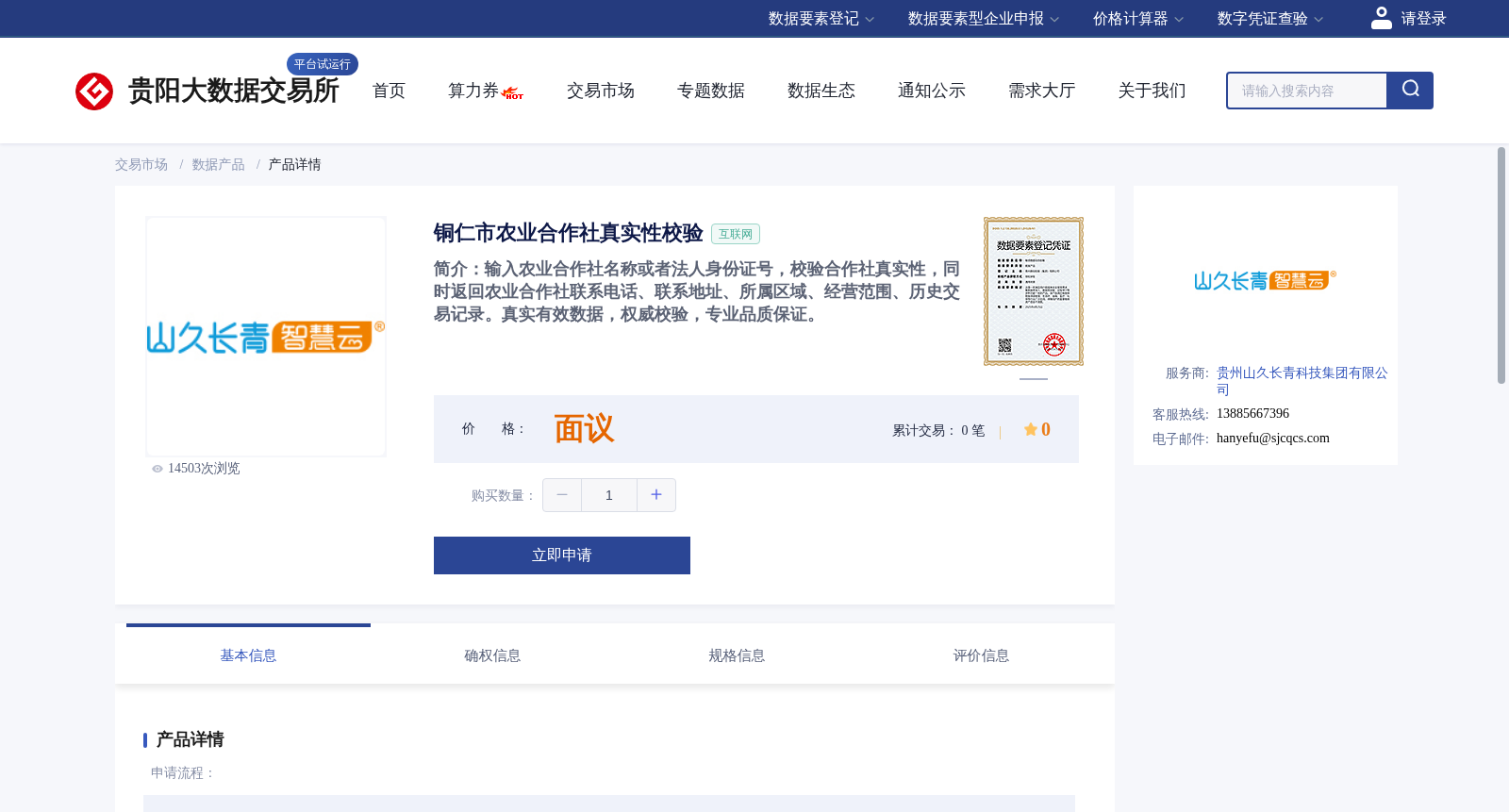The height and width of the screenshot is (812, 1509).
Task: Click the 请登录 login link
Action: [1423, 19]
